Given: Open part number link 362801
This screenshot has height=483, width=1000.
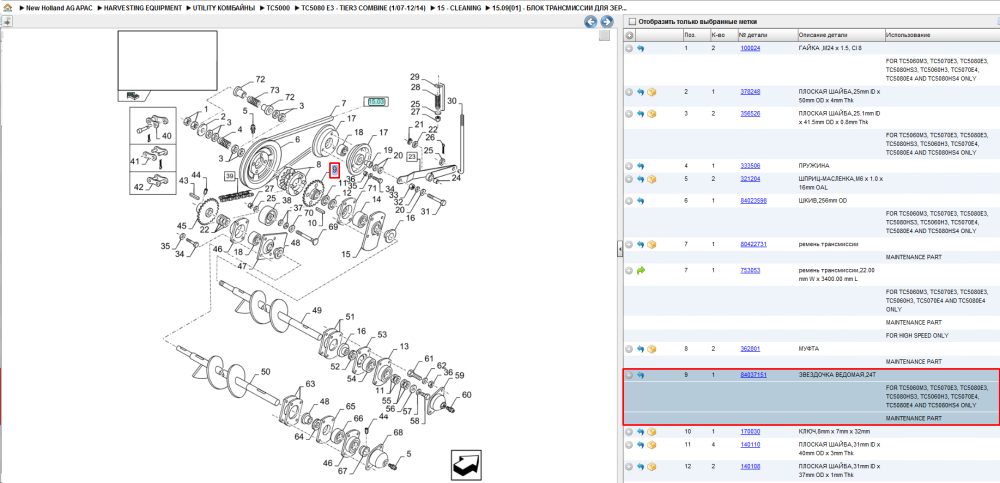Looking at the screenshot, I should point(750,349).
